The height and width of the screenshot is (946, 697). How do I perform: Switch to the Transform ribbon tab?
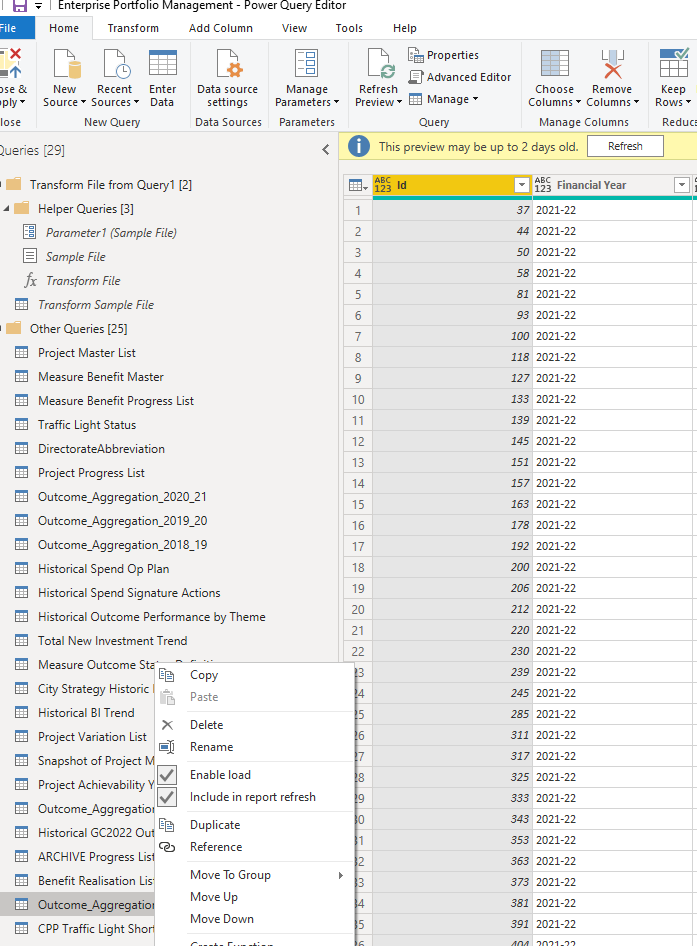133,28
